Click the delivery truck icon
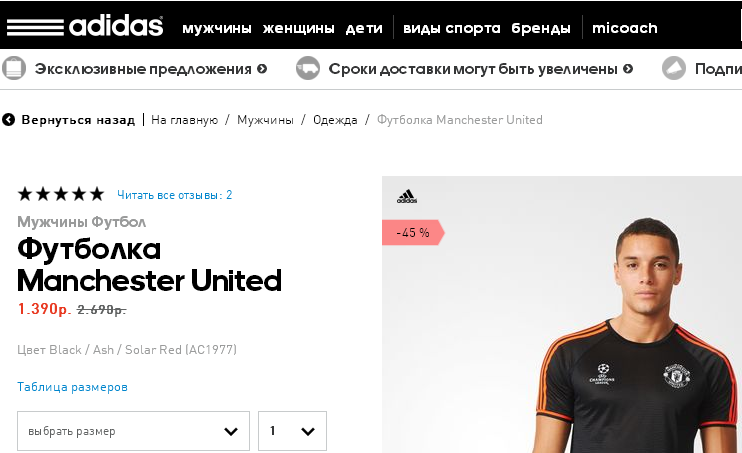This screenshot has height=453, width=742. click(308, 69)
